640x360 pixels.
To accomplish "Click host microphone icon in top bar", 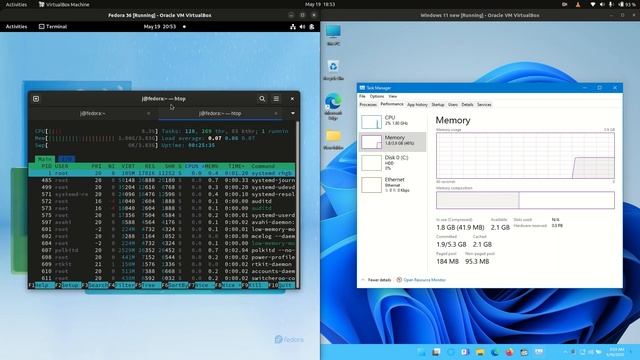I will click(611, 4).
